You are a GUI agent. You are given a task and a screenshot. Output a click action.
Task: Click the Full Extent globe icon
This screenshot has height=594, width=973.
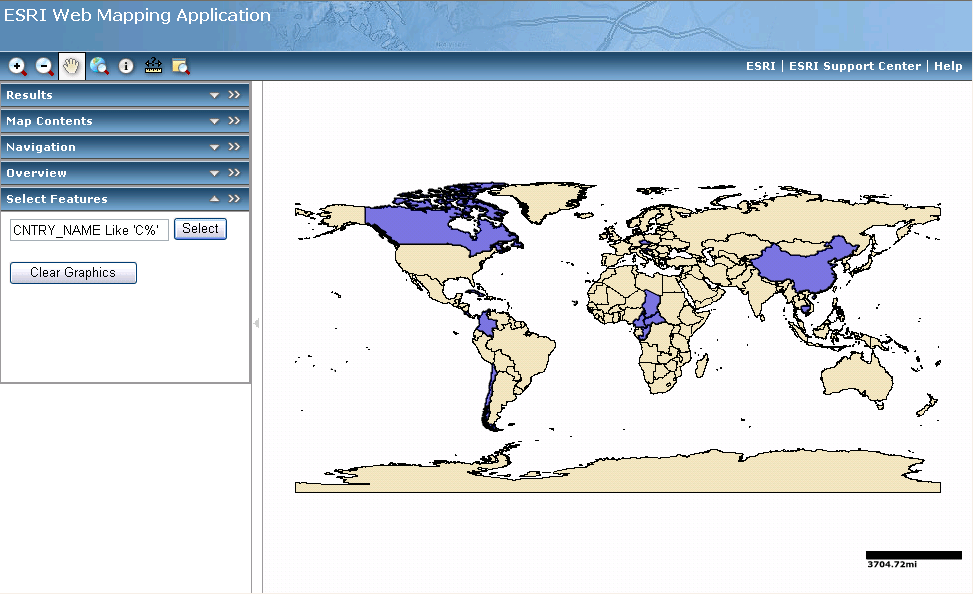[x=98, y=66]
